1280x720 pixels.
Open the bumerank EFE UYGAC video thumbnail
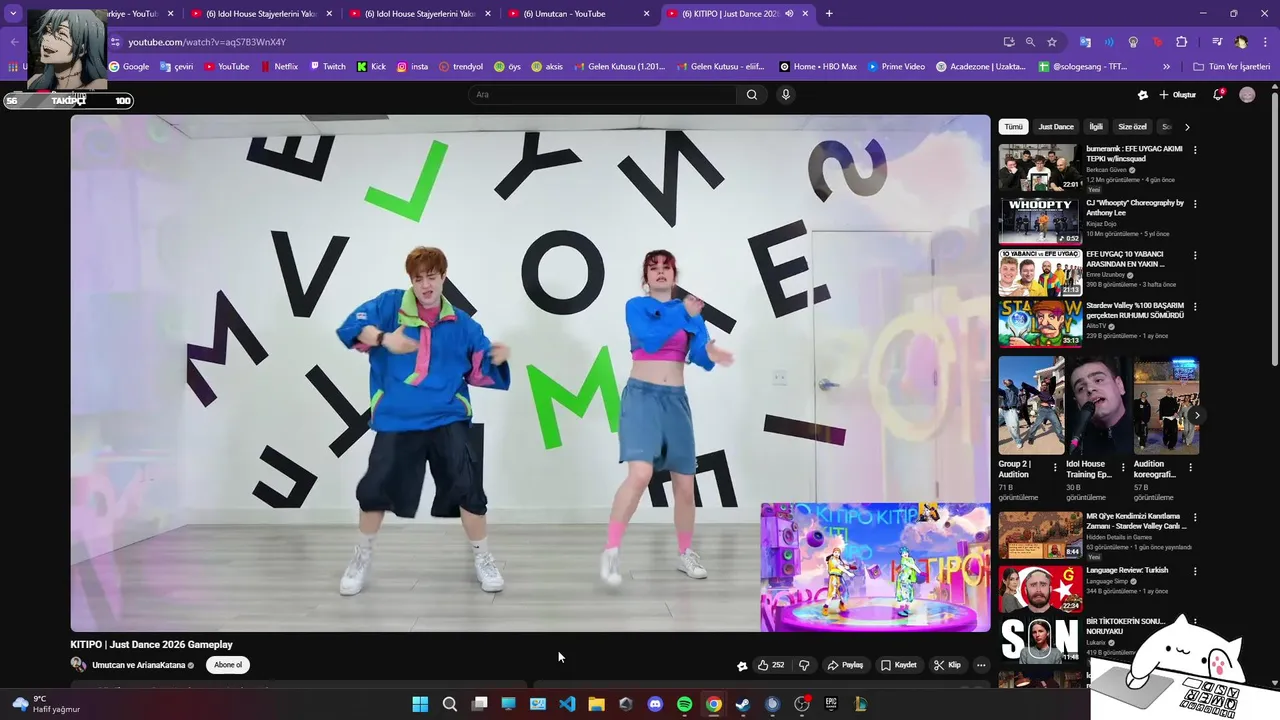coord(1040,167)
